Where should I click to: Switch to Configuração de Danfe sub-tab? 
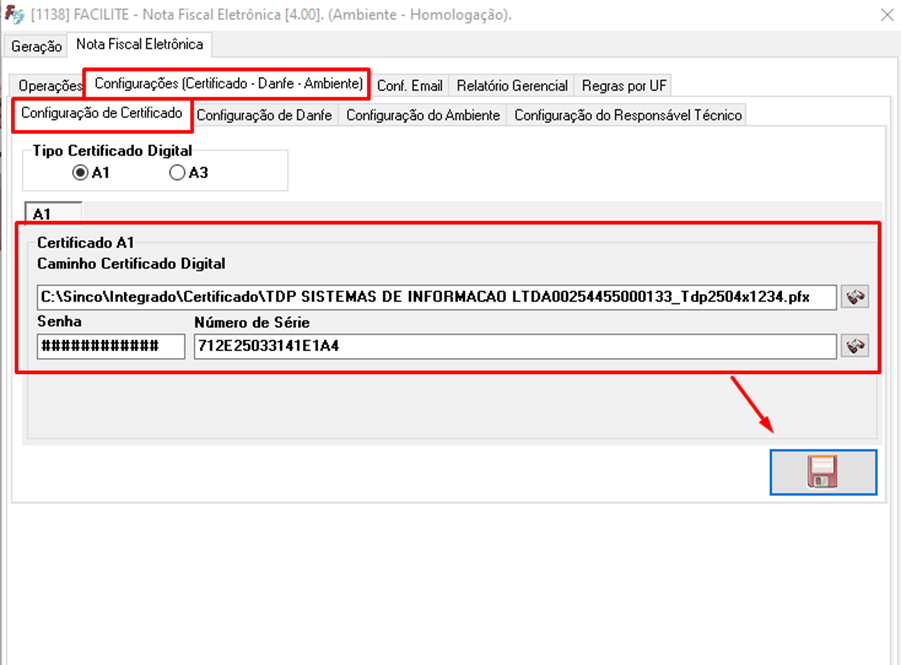tap(264, 116)
